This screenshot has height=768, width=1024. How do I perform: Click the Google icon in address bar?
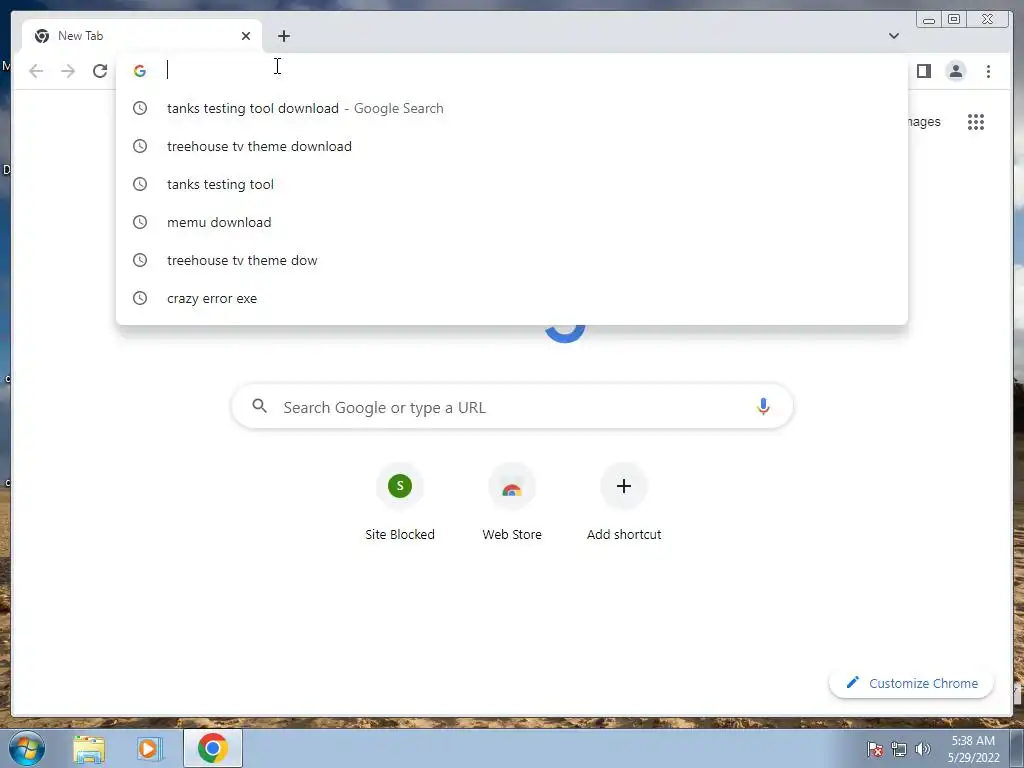pyautogui.click(x=140, y=71)
